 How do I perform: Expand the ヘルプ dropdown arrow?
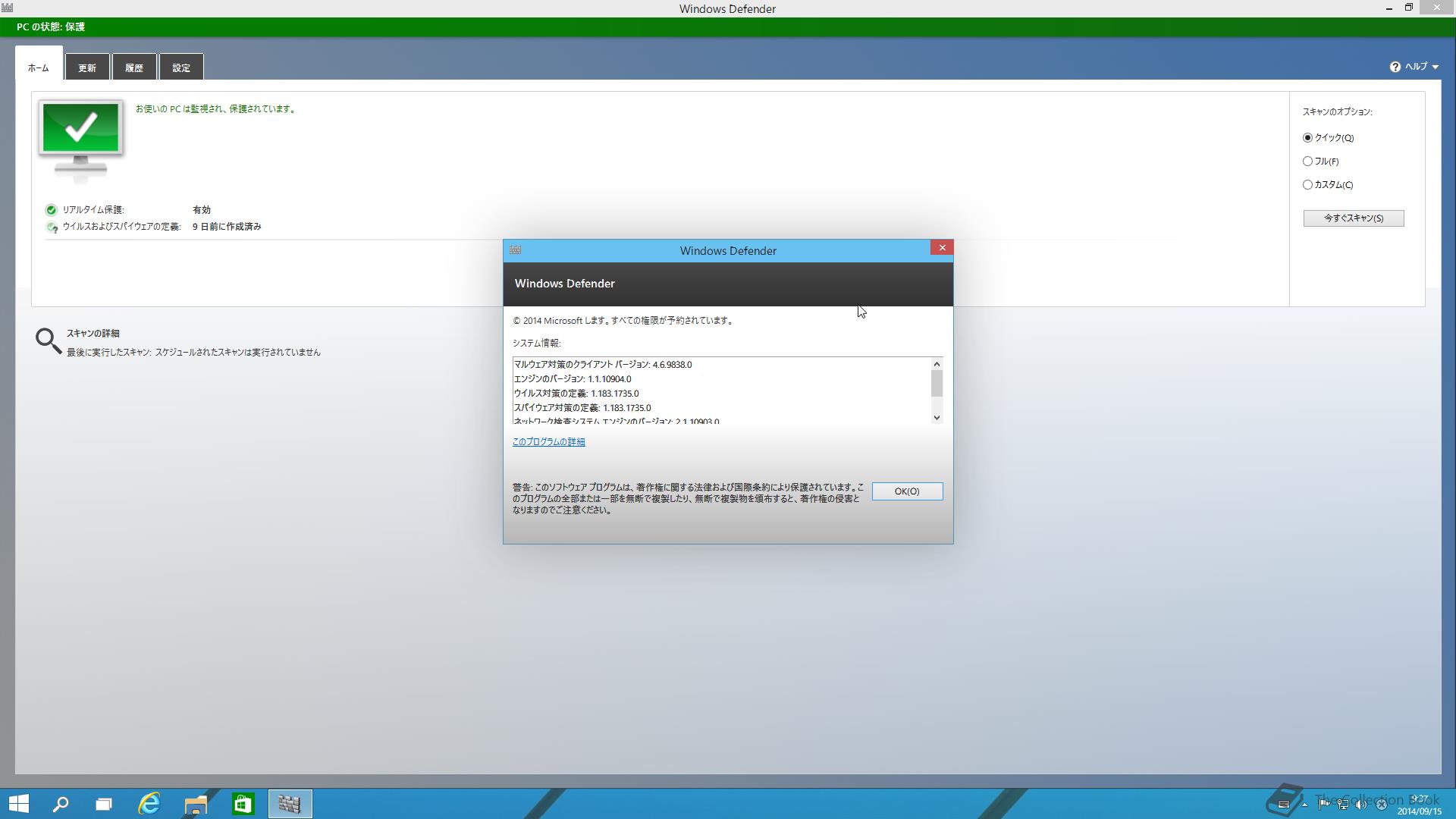(x=1436, y=67)
